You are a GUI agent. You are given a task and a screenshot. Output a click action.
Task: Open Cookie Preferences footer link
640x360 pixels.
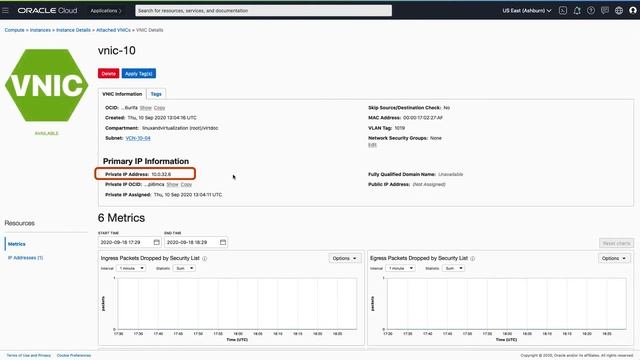[x=74, y=356]
